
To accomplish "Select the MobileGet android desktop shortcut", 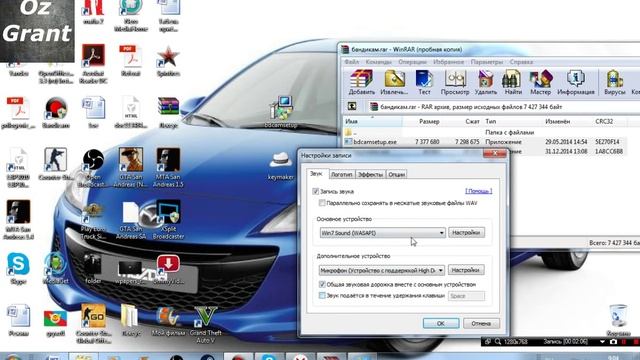I will tap(56, 268).
